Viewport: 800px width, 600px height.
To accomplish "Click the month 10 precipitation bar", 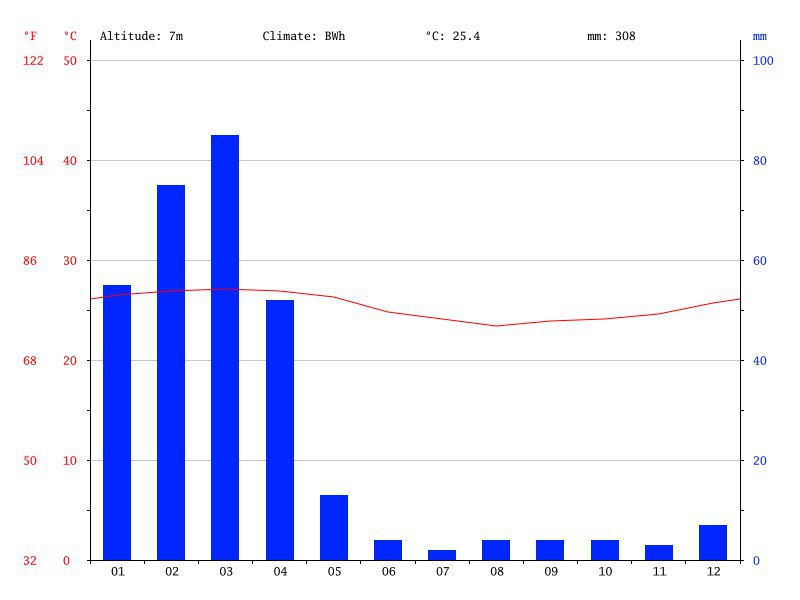I will (605, 550).
